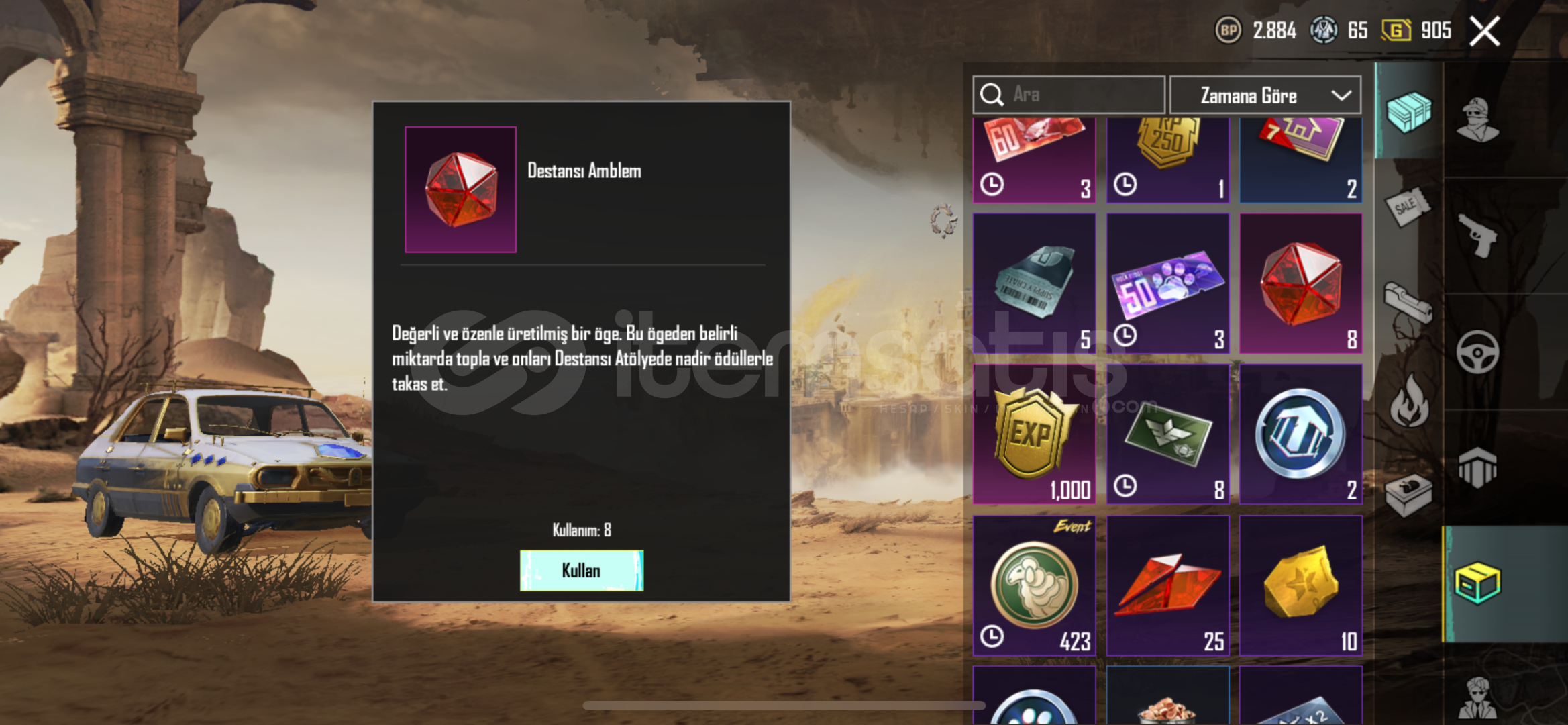Select the parachute category icon
Image resolution: width=1568 pixels, height=725 pixels.
pos(1477,468)
